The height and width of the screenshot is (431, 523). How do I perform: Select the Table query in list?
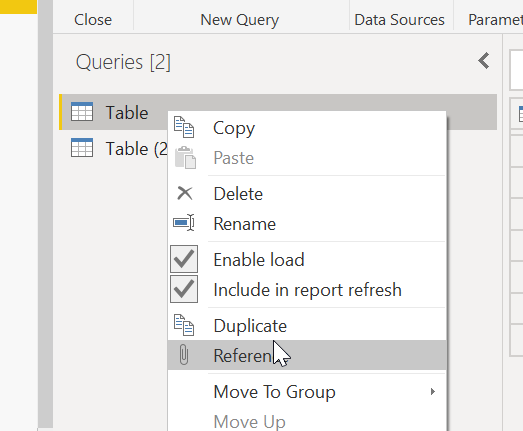pos(278,112)
